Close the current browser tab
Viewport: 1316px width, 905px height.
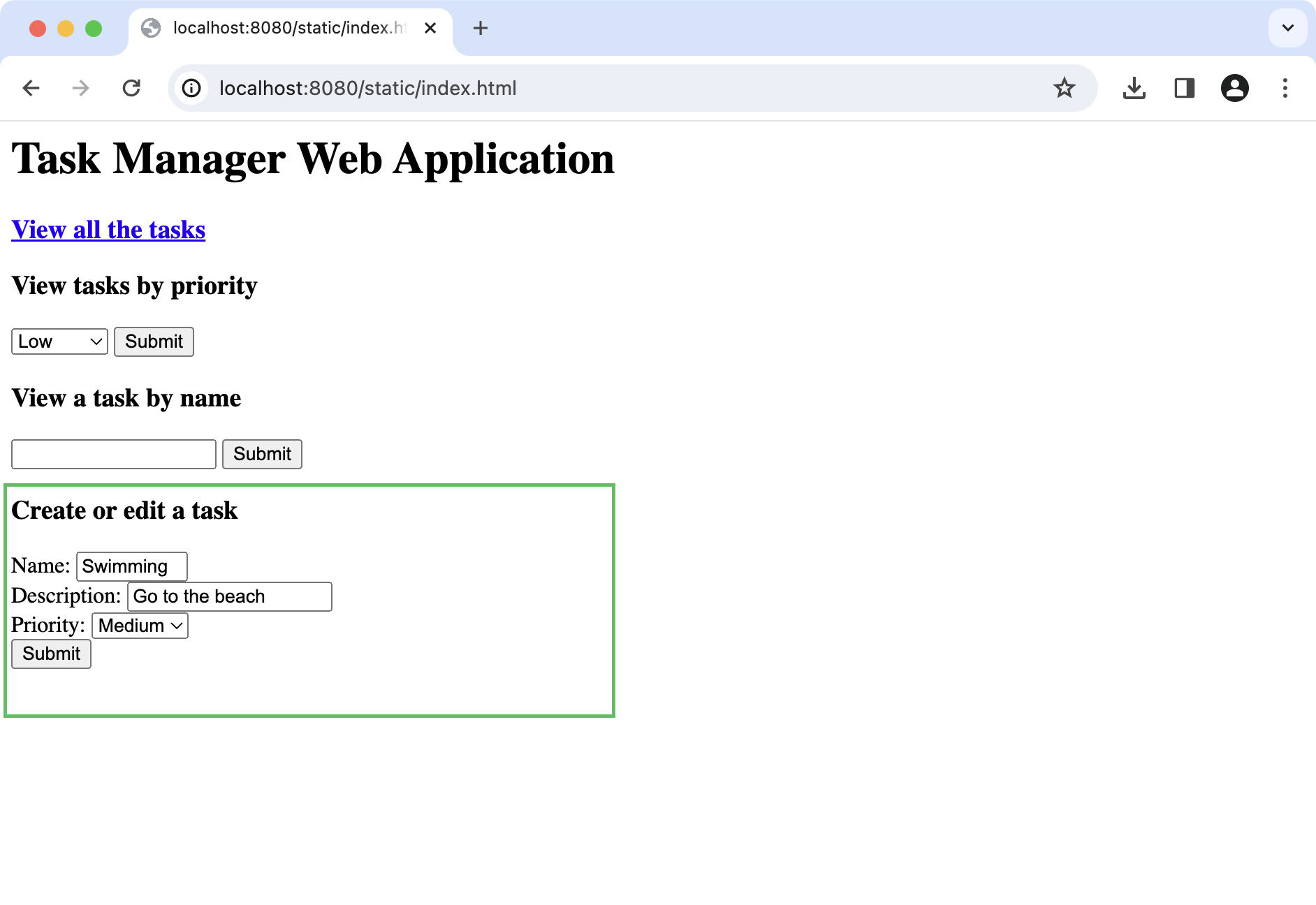430,28
